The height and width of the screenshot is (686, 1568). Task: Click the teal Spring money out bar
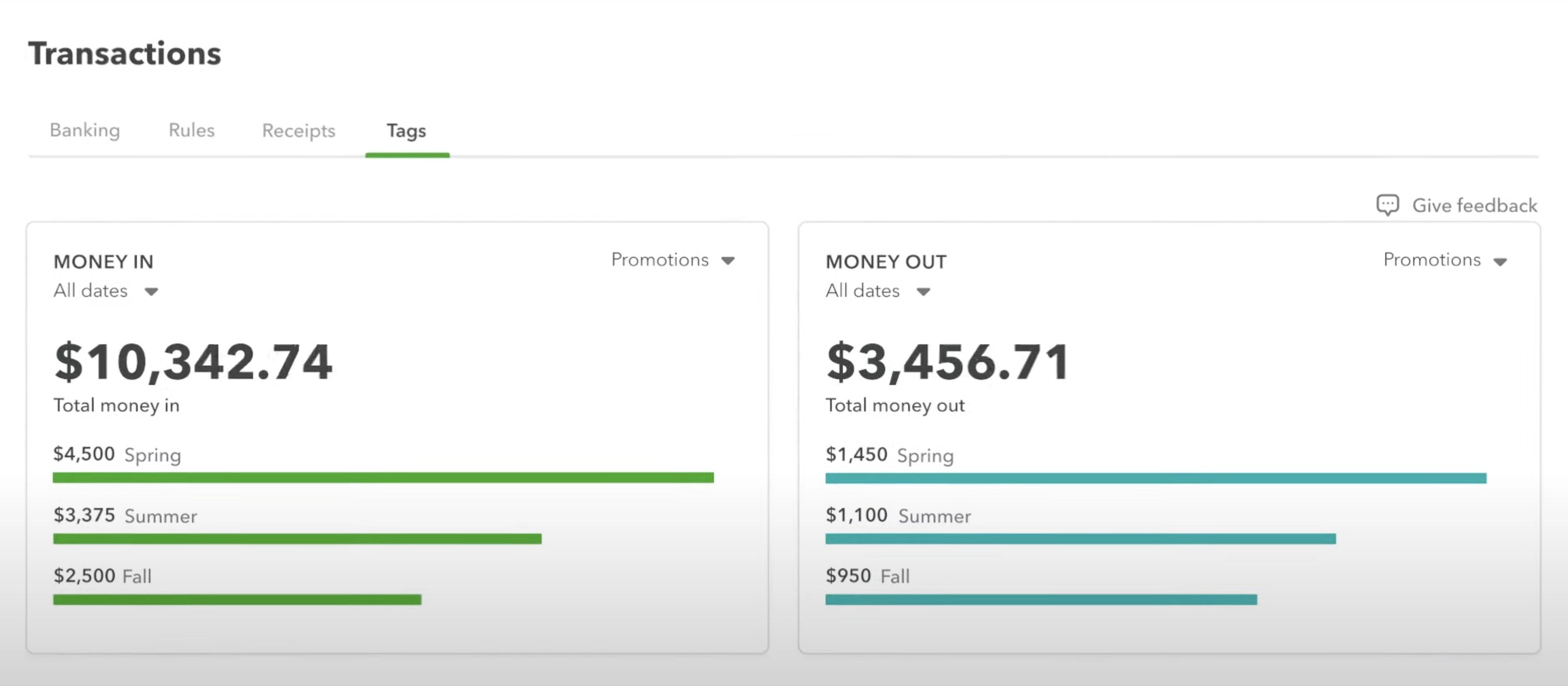1155,479
